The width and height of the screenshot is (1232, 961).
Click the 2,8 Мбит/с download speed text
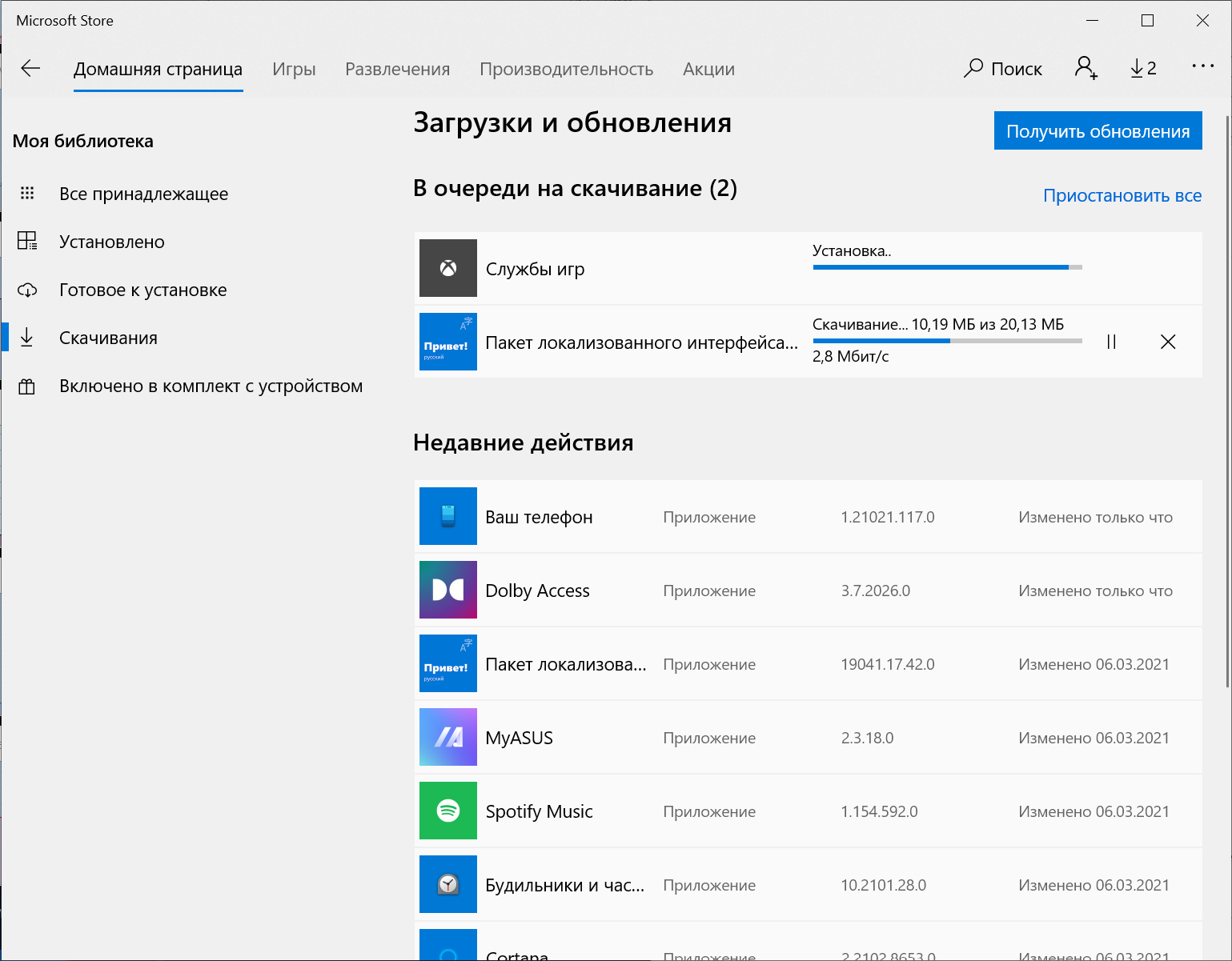point(850,356)
